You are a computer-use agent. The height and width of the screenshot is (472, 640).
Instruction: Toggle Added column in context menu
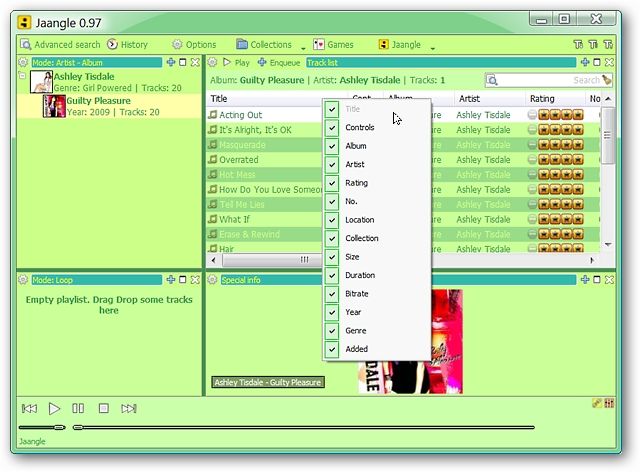pos(376,349)
